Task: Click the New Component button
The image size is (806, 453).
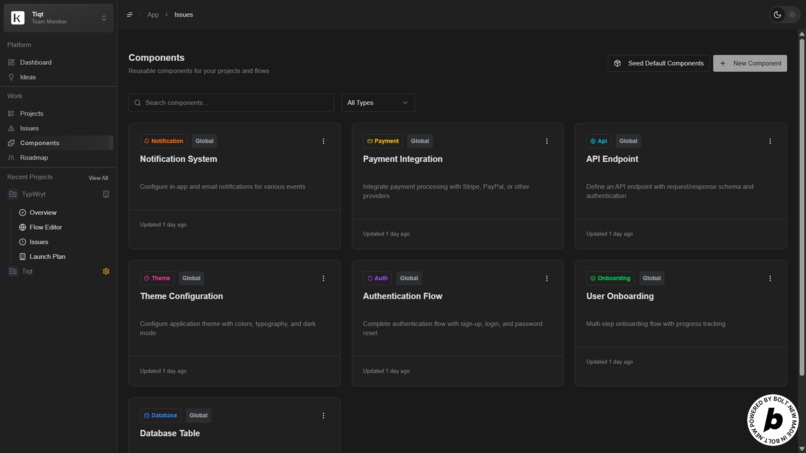Action: [x=750, y=63]
